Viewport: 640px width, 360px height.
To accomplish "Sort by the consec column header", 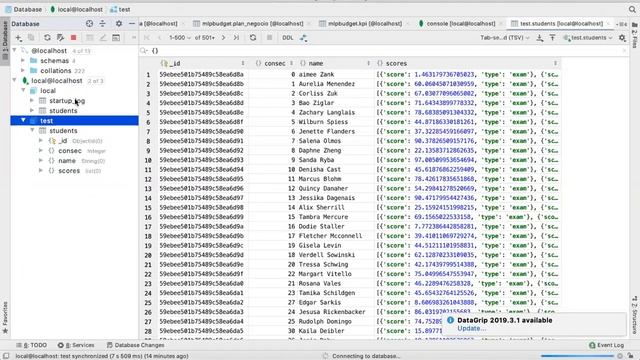I will point(273,63).
